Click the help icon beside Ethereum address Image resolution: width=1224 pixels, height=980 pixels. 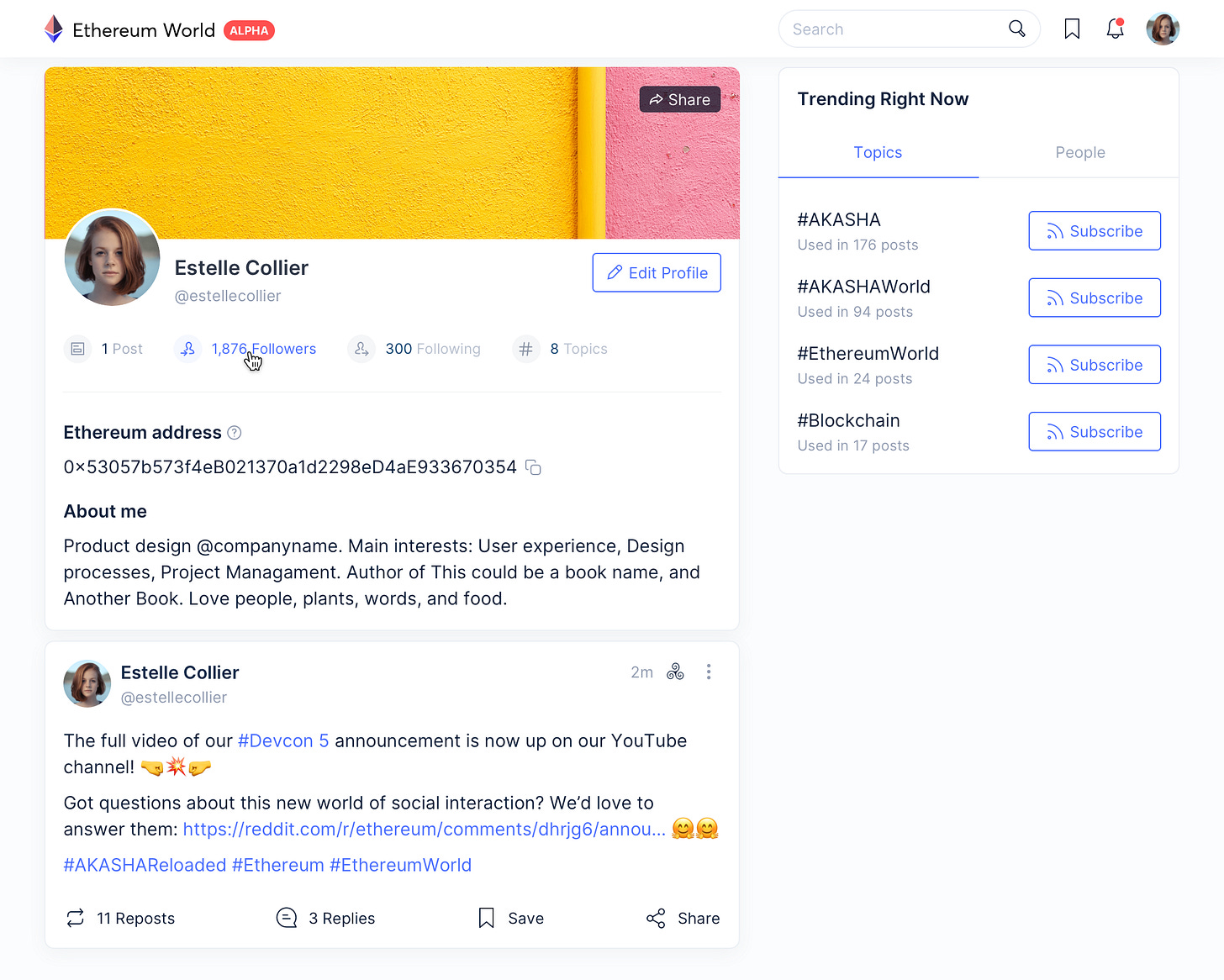point(235,433)
